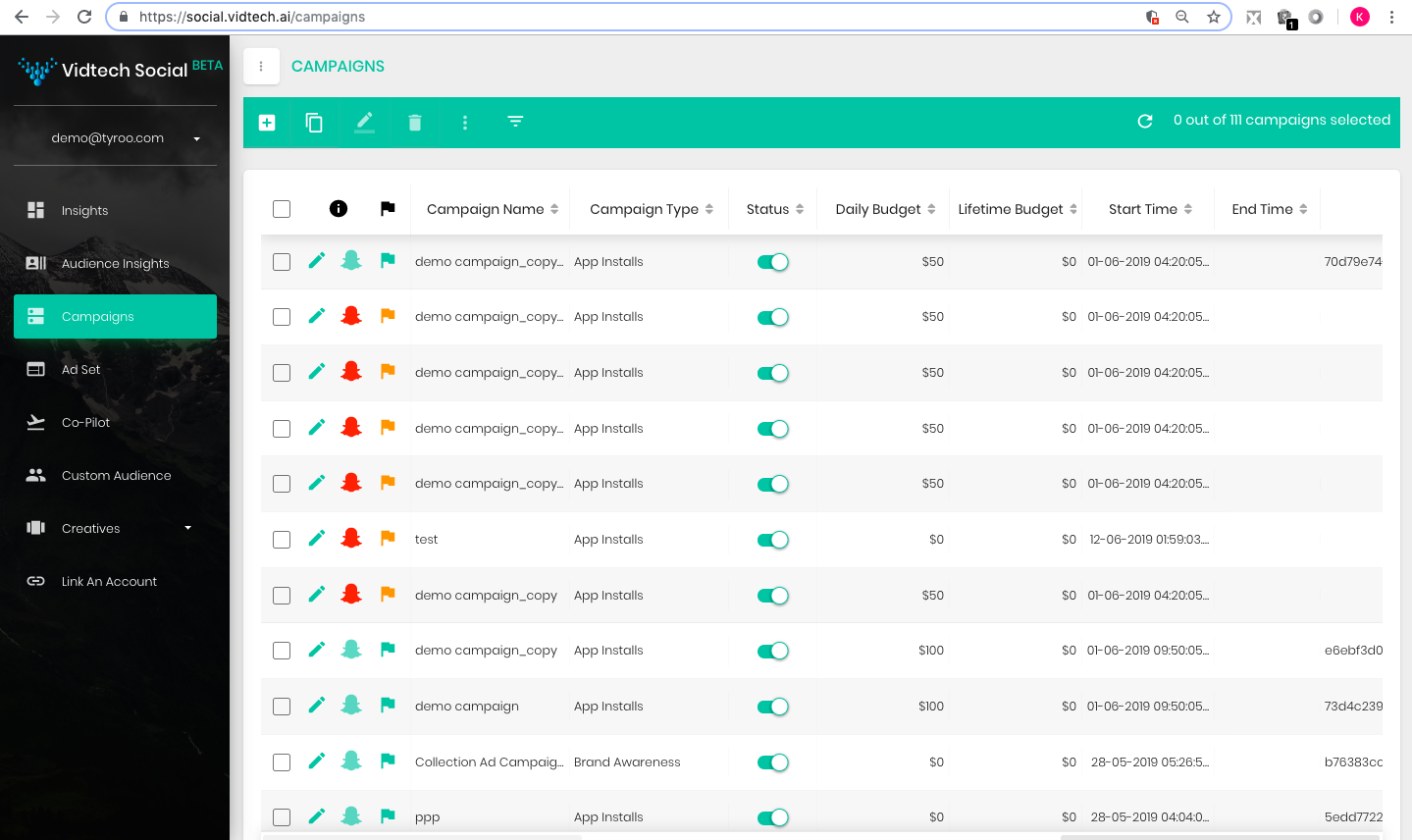Toggle status of Collection Ad Campaign
Image resolution: width=1412 pixels, height=840 pixels.
coord(773,762)
